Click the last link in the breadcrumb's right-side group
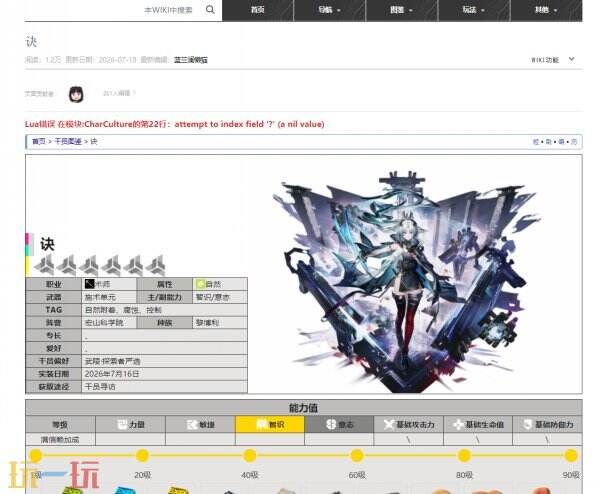The width and height of the screenshot is (600, 494). [x=574, y=142]
